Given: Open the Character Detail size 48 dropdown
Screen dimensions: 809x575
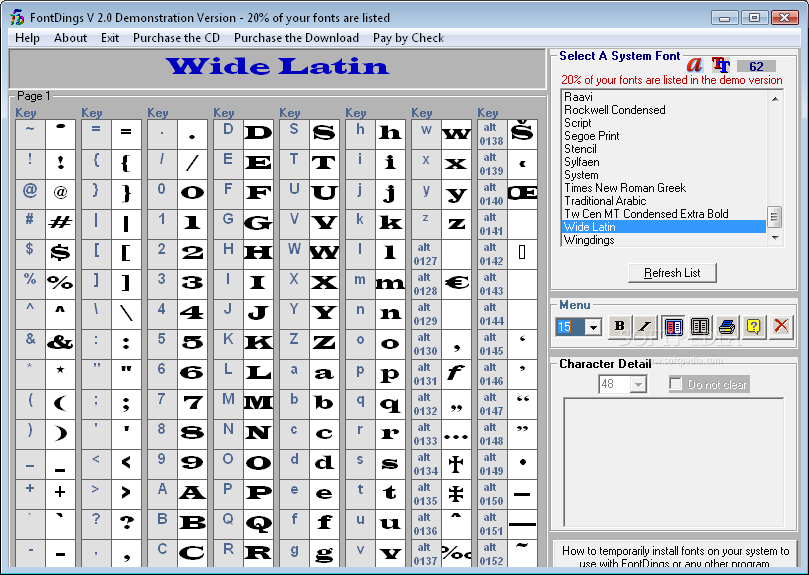Looking at the screenshot, I should (639, 385).
